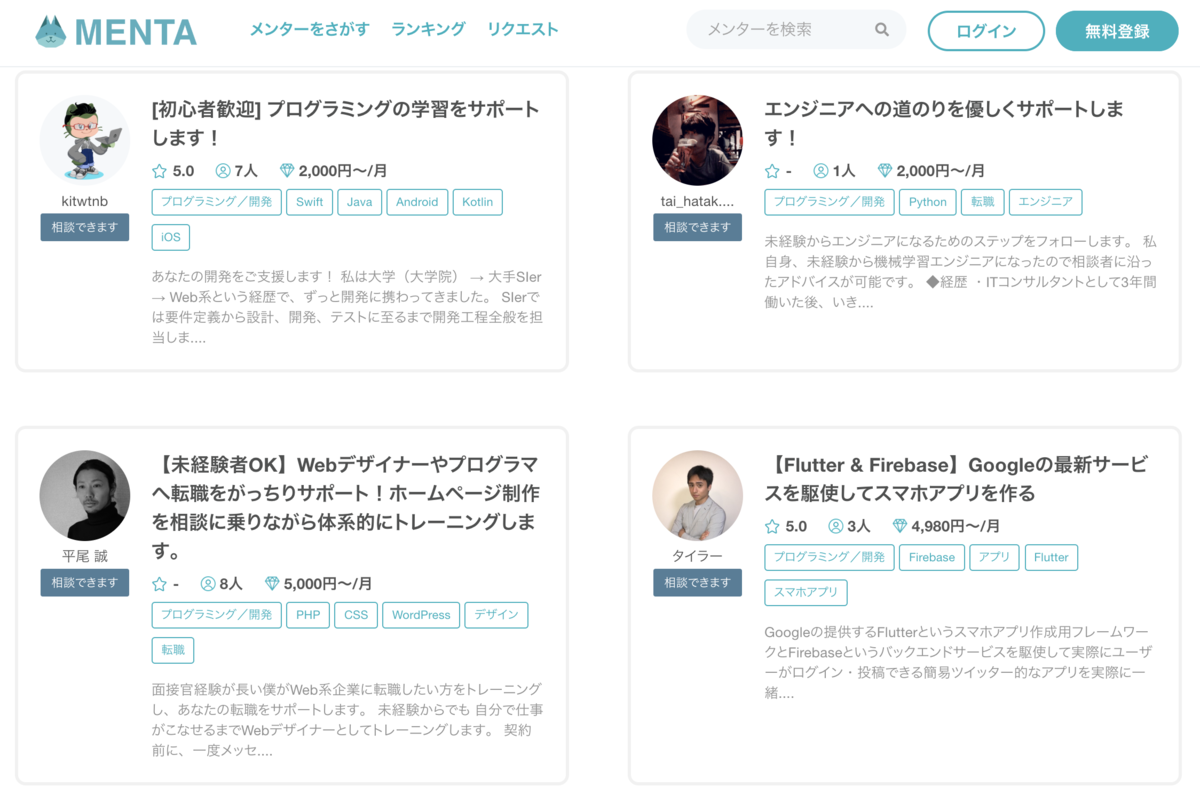Click the magnifier icon in the search bar
The height and width of the screenshot is (795, 1200).
pyautogui.click(x=881, y=30)
